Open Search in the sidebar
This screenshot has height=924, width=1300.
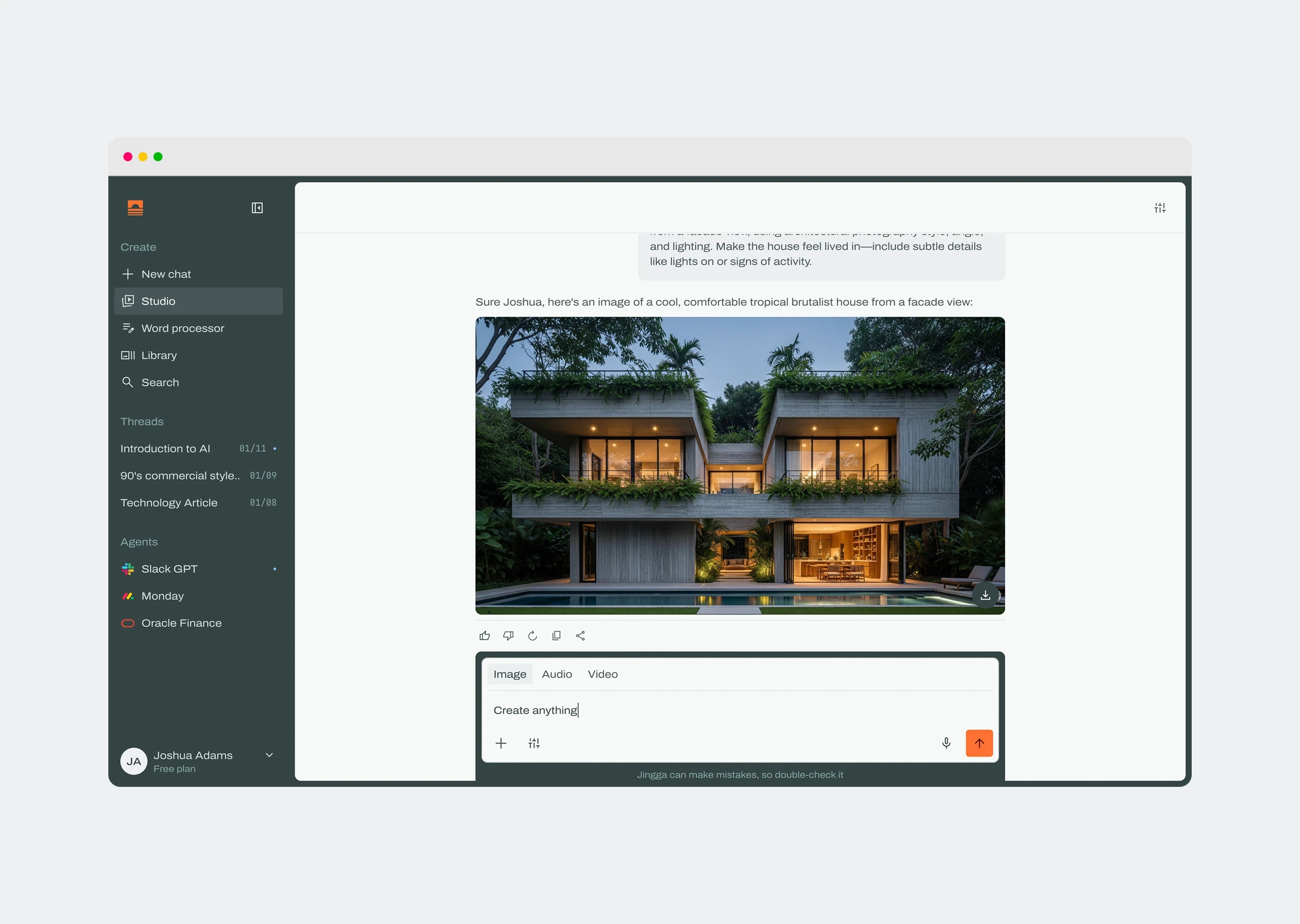click(198, 382)
